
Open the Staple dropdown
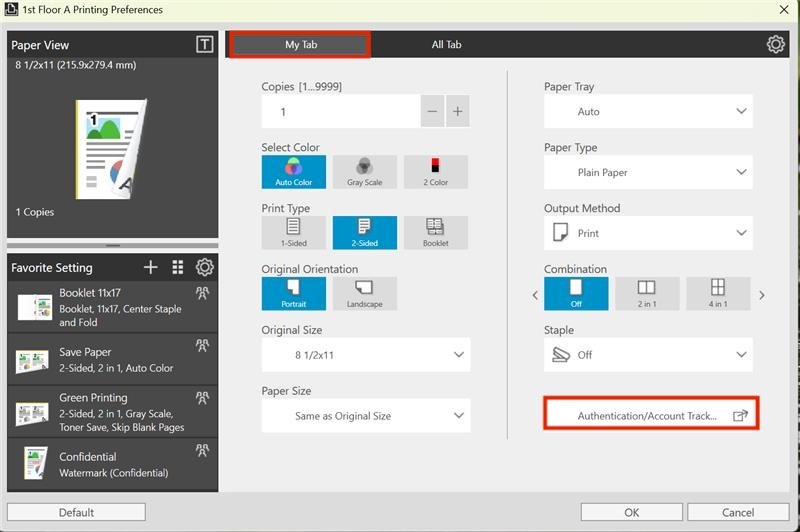click(648, 354)
